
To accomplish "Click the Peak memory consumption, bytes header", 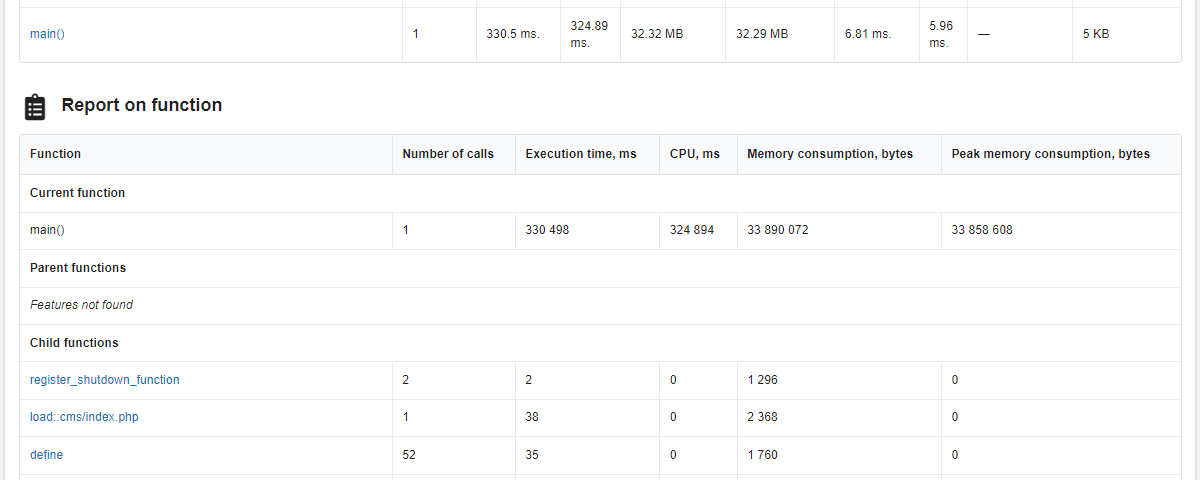I will pos(1051,154).
